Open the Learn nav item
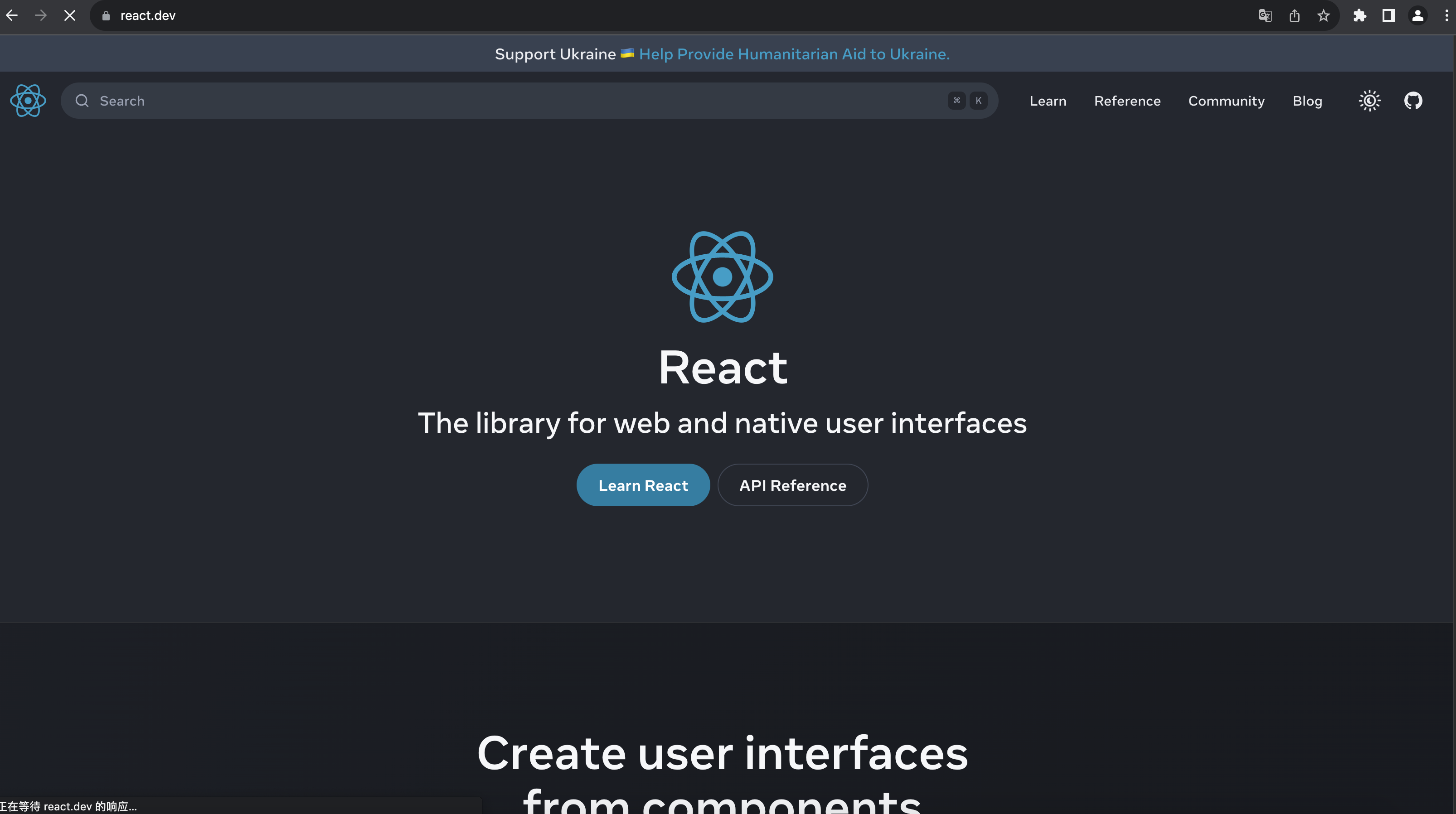1456x814 pixels. (x=1048, y=101)
